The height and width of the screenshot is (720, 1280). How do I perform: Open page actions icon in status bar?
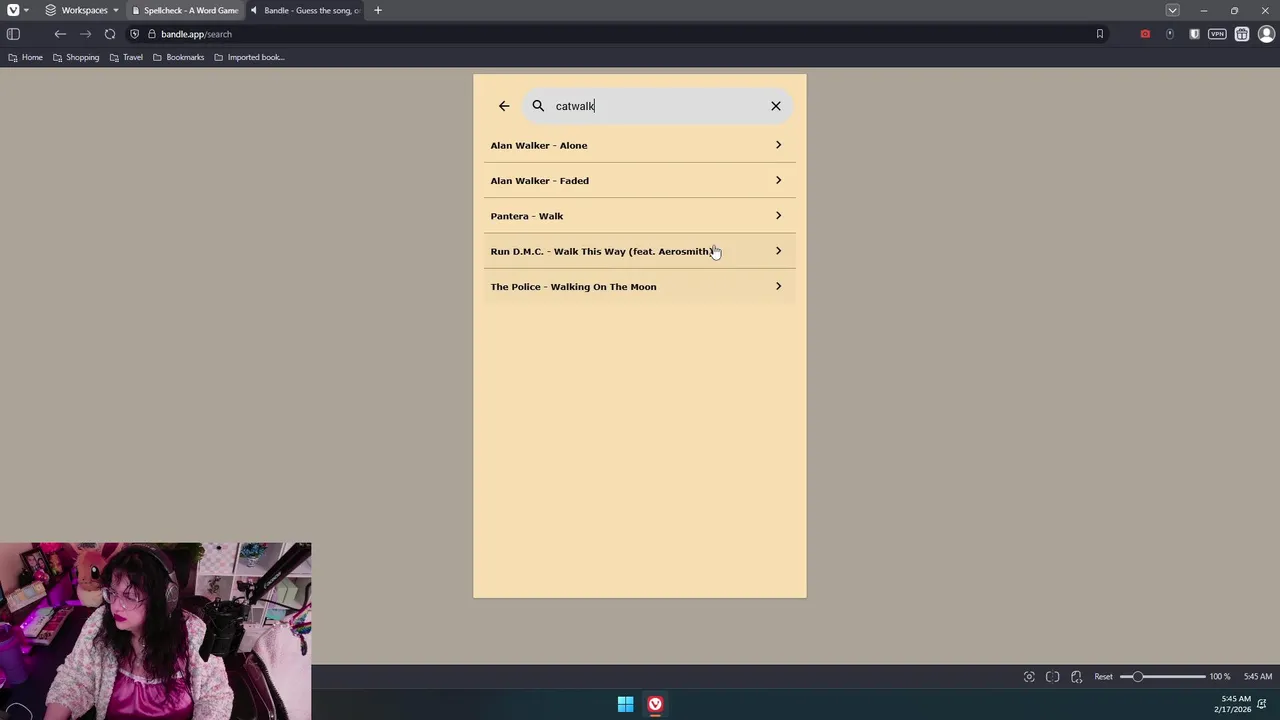[x=1076, y=677]
